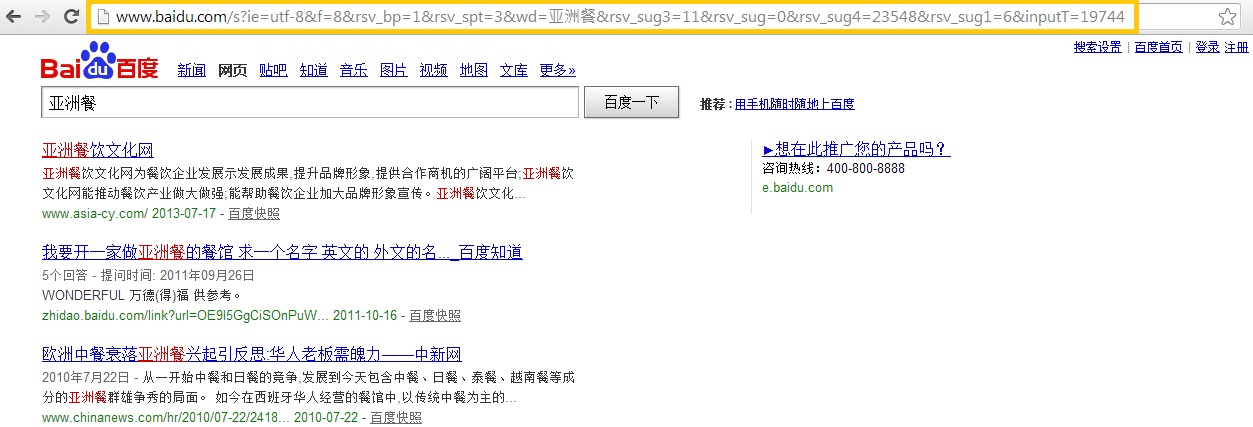This screenshot has width=1253, height=427.
Task: Expand the 更多» more menu
Action: click(557, 70)
